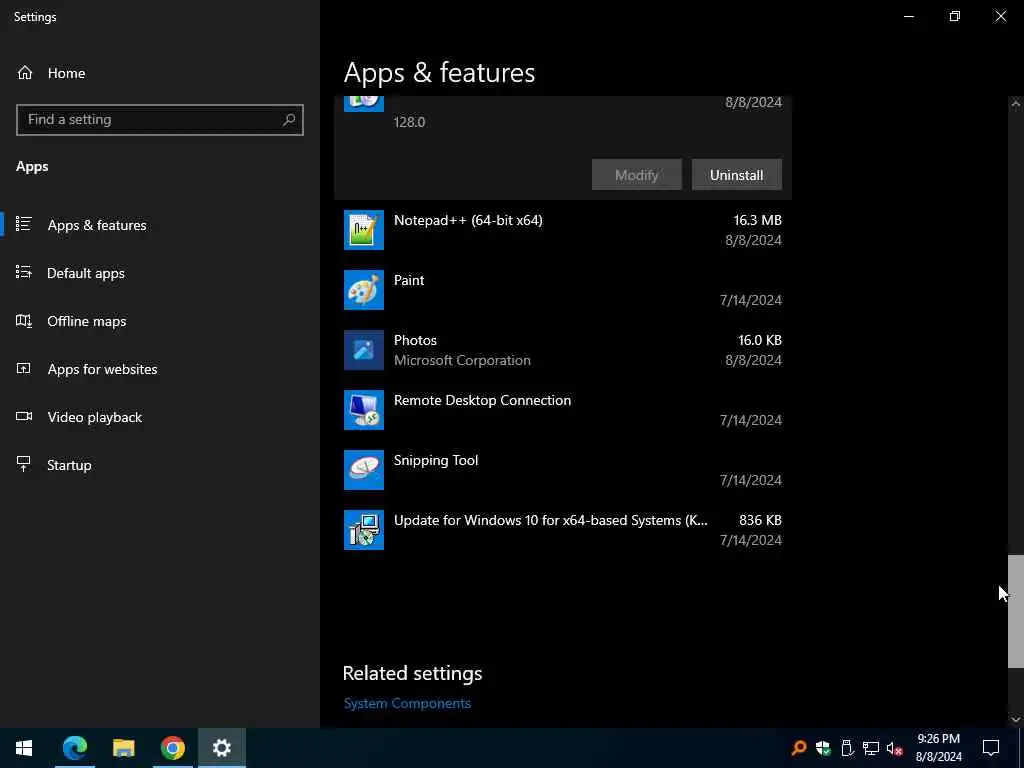Open the Windows Start menu
This screenshot has width=1024, height=768.
24,748
